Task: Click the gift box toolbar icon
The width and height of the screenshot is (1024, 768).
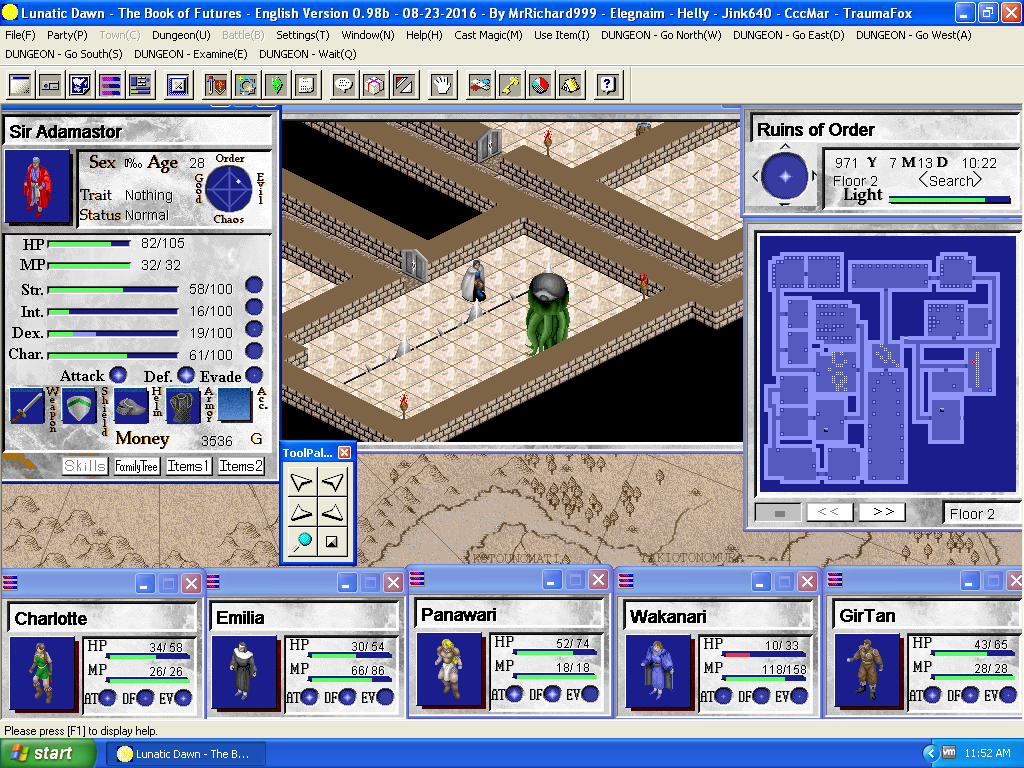Action: [x=373, y=85]
